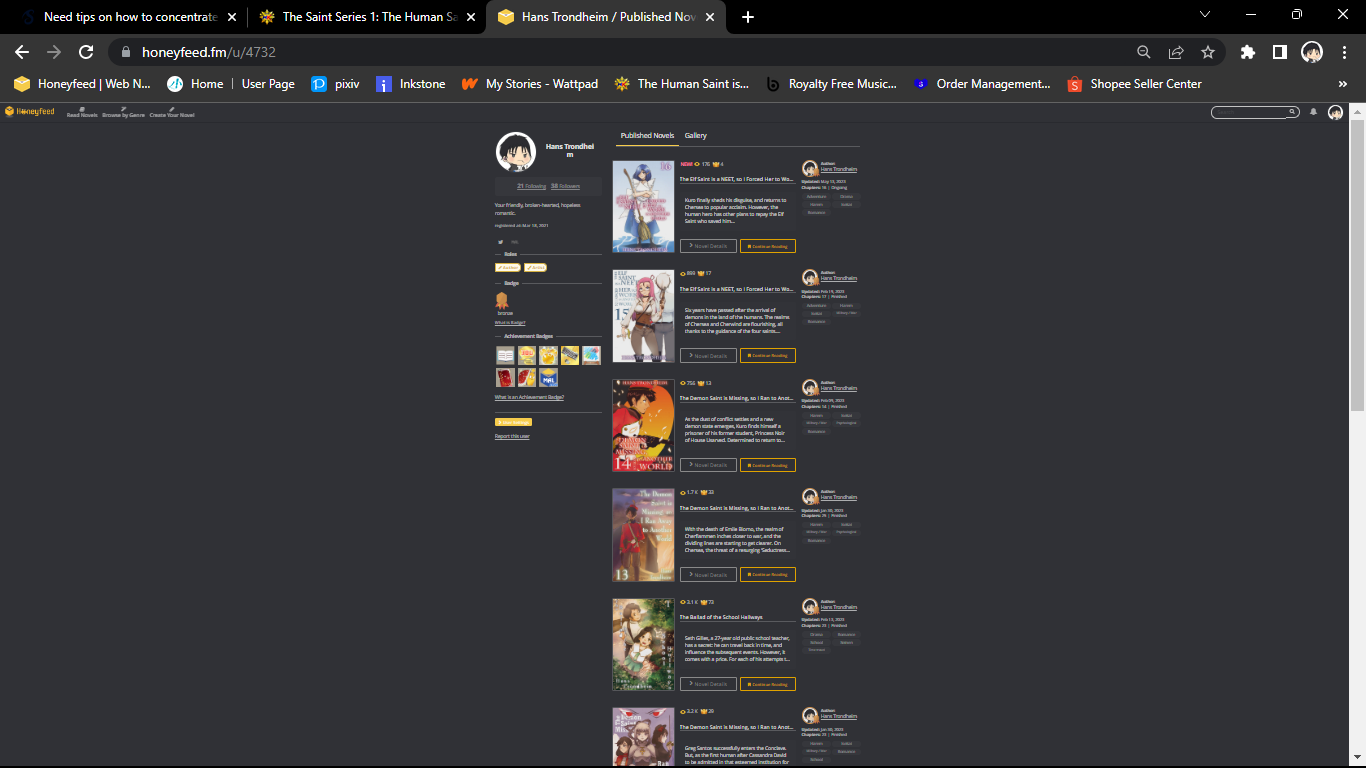This screenshot has height=768, width=1366.
Task: Open the Chrome extensions puzzle icon
Action: 1247,52
